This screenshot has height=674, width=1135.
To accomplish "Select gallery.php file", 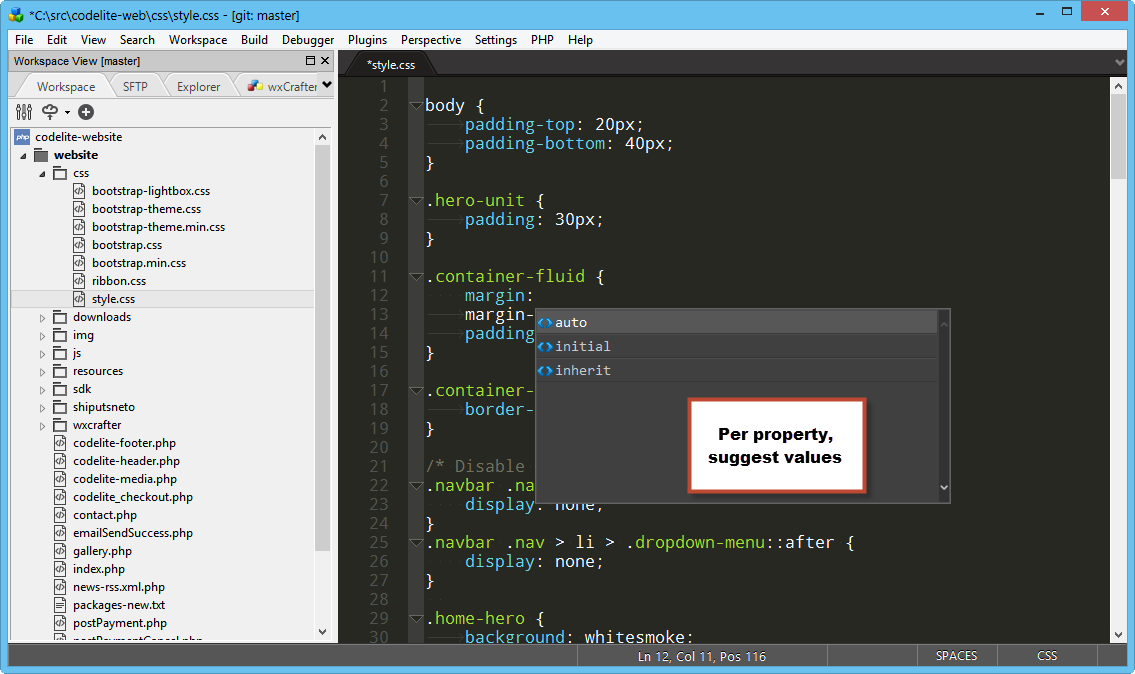I will tap(102, 552).
